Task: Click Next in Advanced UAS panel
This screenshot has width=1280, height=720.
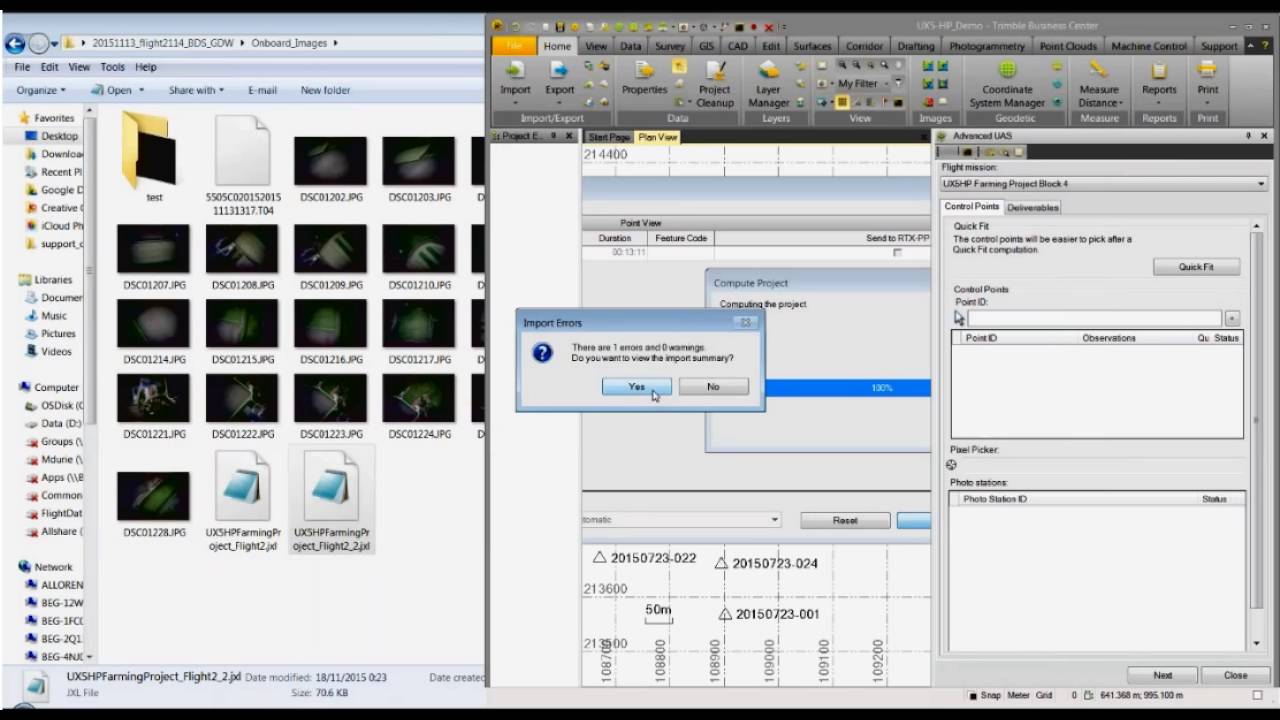Action: pyautogui.click(x=1162, y=675)
